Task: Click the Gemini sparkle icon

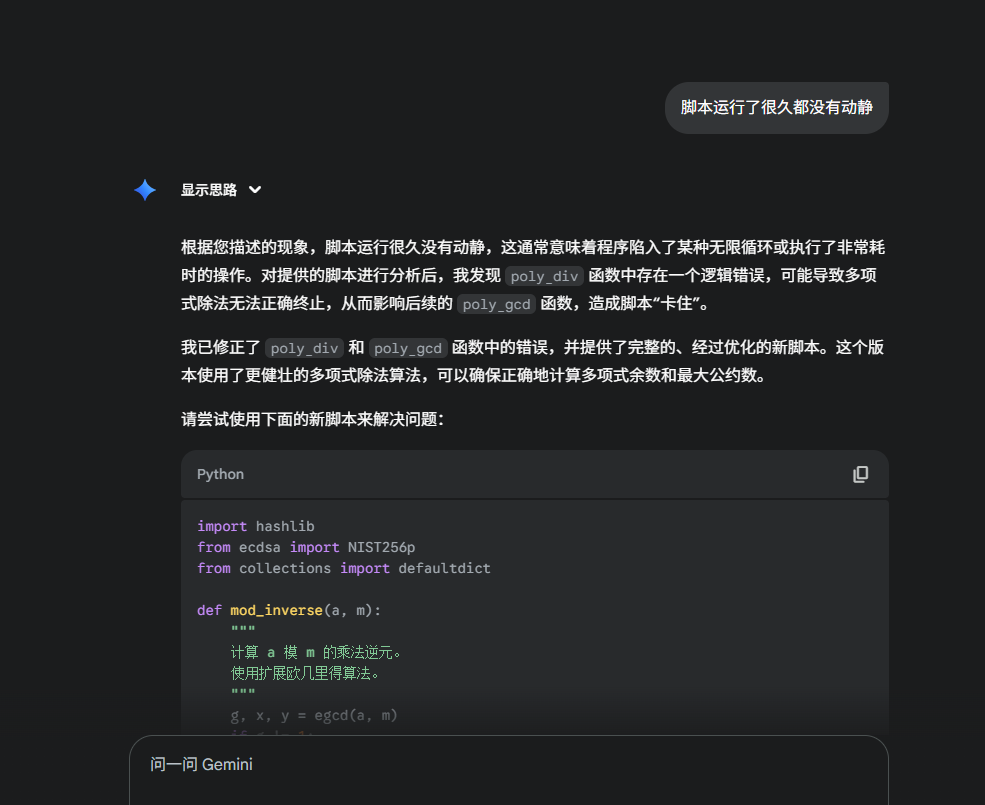Action: pyautogui.click(x=145, y=190)
